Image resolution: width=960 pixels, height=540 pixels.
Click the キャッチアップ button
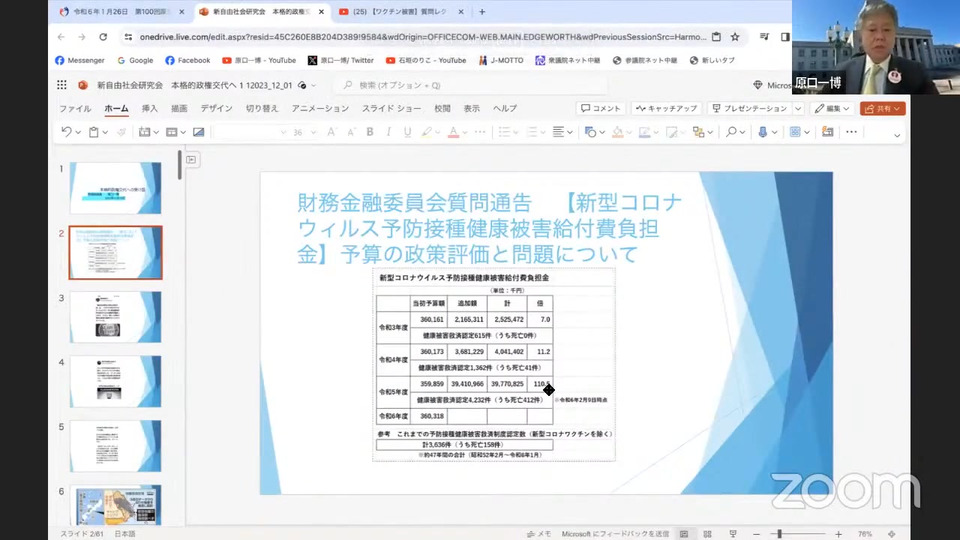tap(667, 108)
